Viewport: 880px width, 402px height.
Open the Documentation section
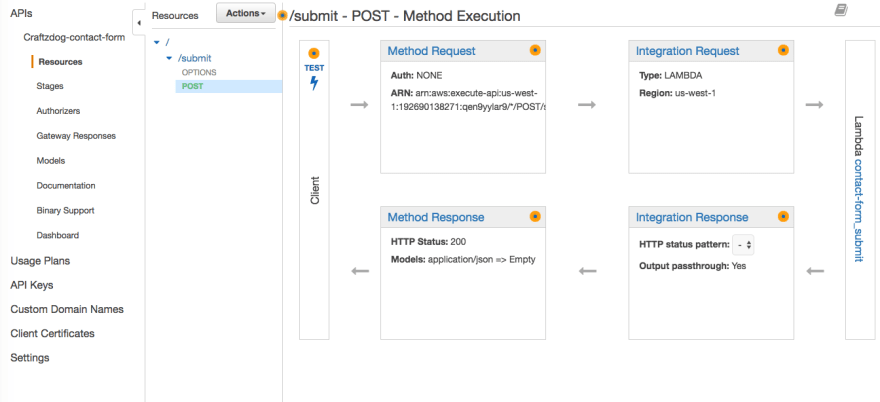pyautogui.click(x=66, y=185)
